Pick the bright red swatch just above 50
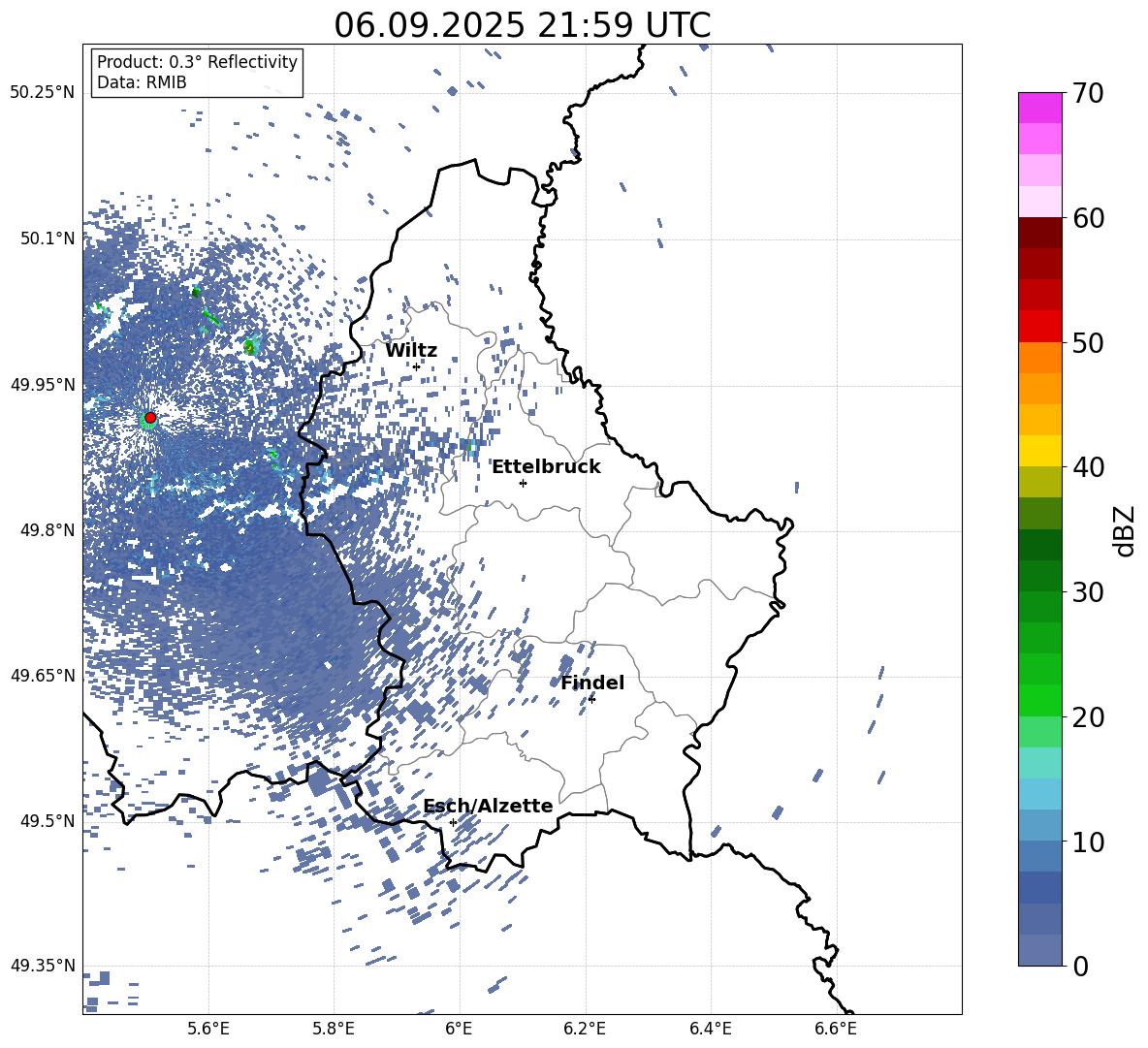Image resolution: width=1148 pixels, height=1048 pixels. 1040,327
